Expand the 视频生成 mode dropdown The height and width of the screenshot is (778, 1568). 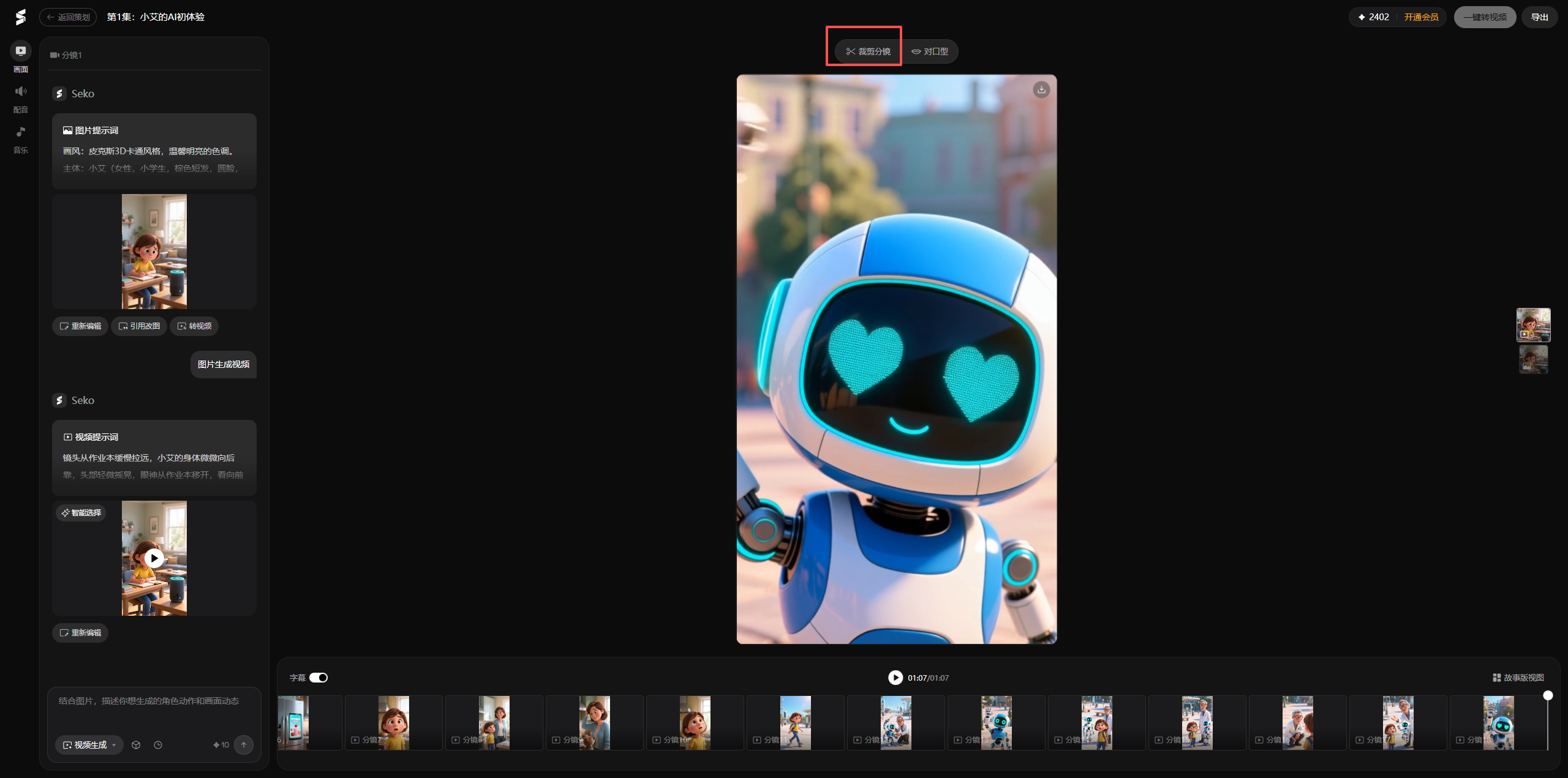coord(90,745)
